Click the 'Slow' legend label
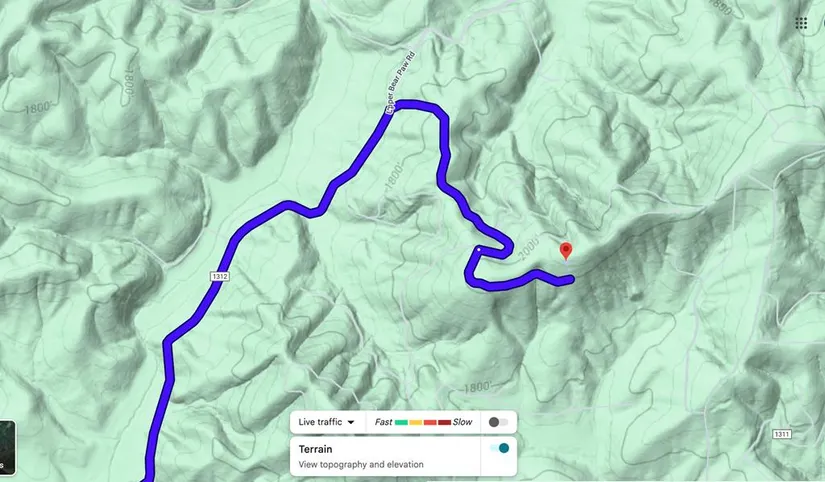 462,422
